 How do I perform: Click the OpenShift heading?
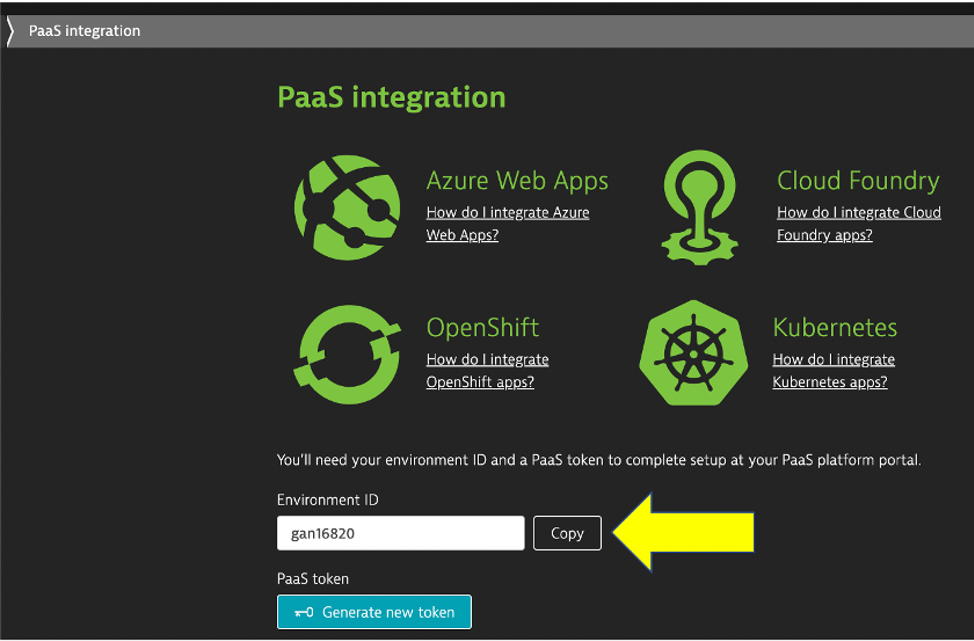pyautogui.click(x=483, y=327)
